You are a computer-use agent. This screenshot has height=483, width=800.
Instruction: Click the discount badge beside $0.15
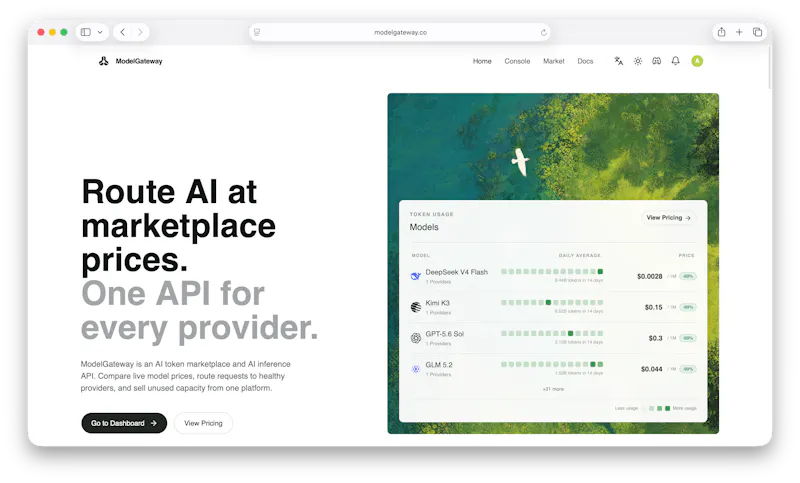coord(688,308)
